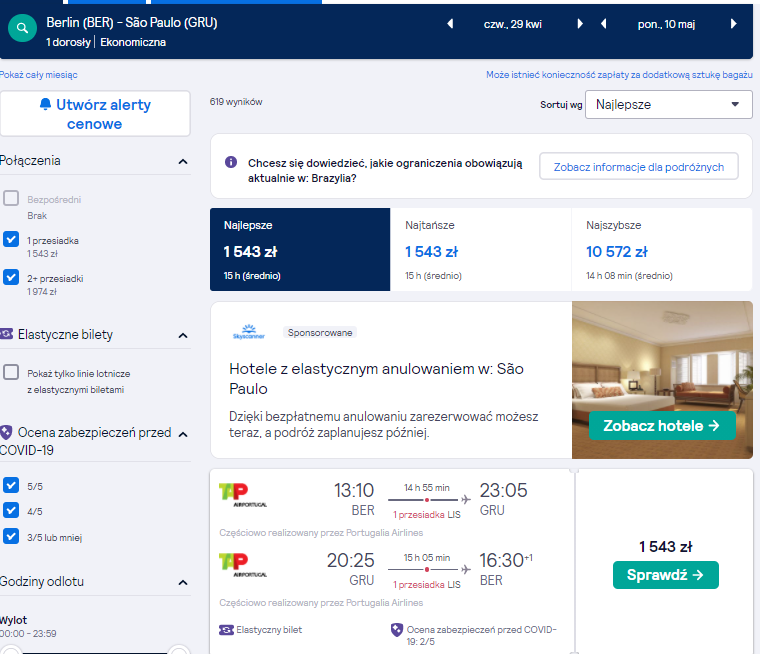Click the elastic tickets icon in sidebar
The width and height of the screenshot is (760, 654).
coord(6,334)
